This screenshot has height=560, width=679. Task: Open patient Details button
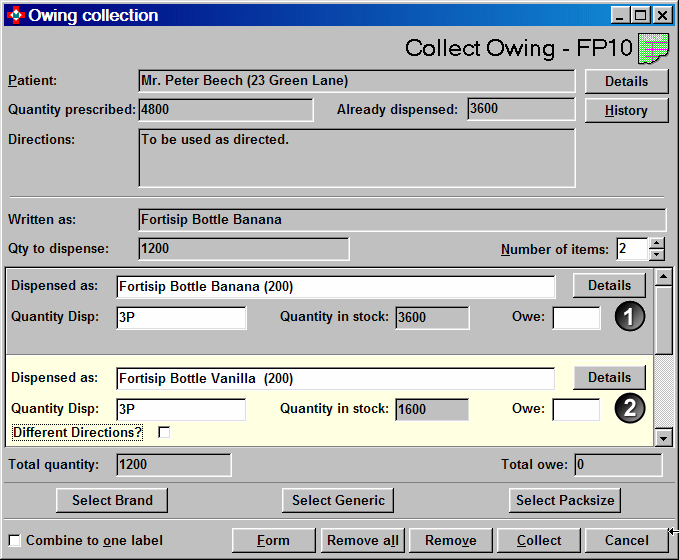point(626,81)
